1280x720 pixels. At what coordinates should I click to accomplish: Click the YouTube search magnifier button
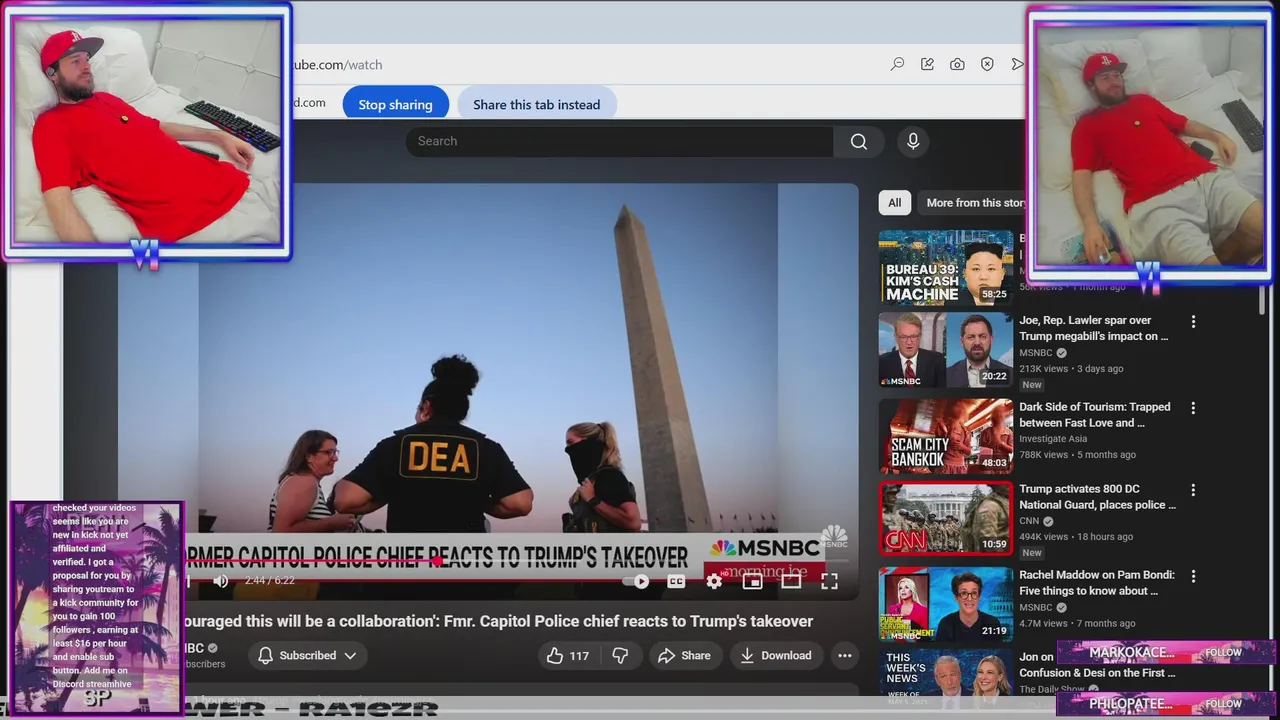point(858,141)
